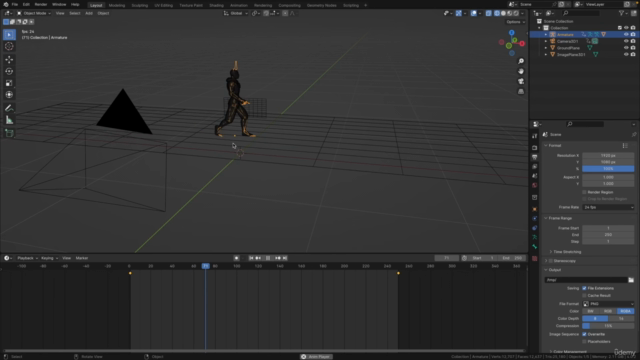This screenshot has width=640, height=360.
Task: Click the viewport pan hand icon
Action: (x=521, y=71)
